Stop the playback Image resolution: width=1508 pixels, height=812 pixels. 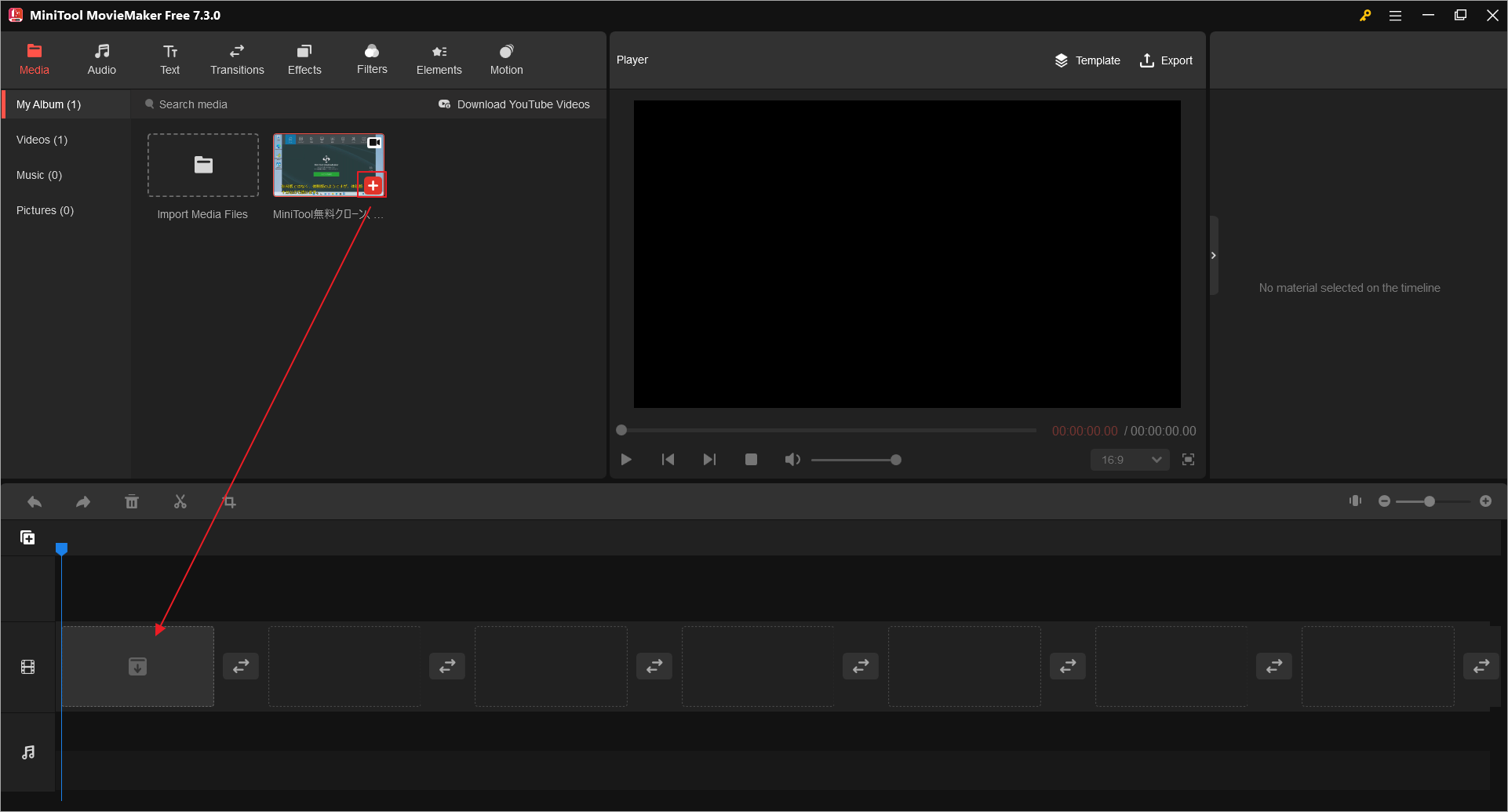click(751, 460)
